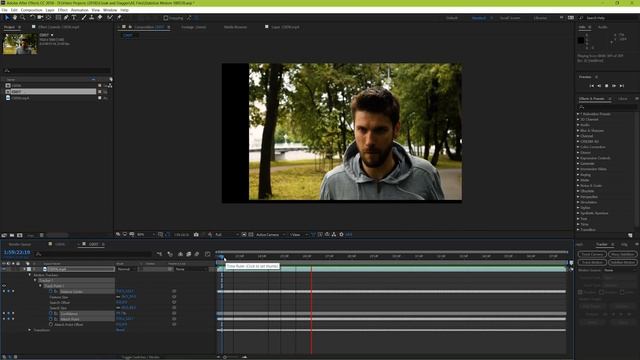The height and width of the screenshot is (360, 640).
Task: Create a new folder in Project panel
Action: coord(12,235)
